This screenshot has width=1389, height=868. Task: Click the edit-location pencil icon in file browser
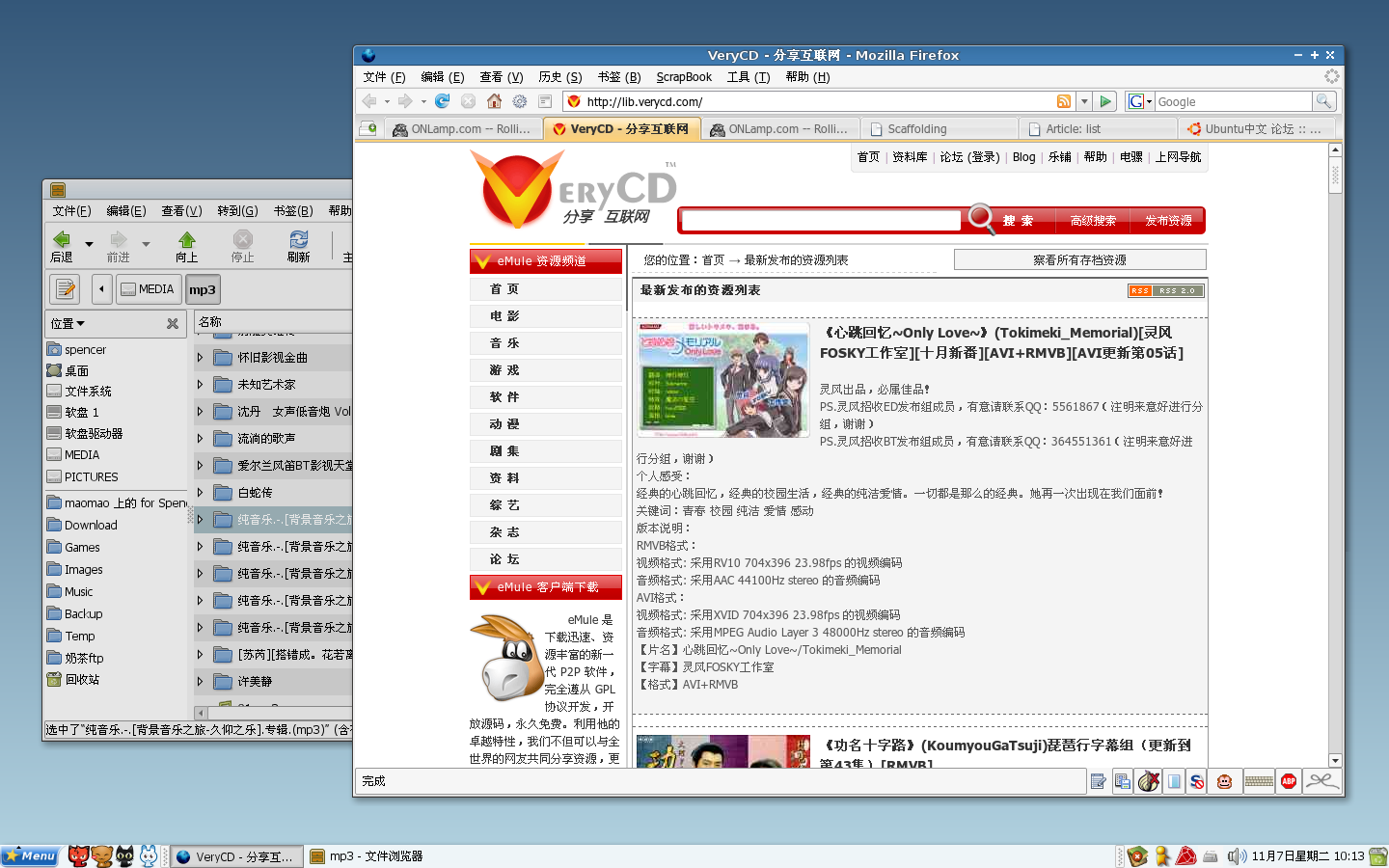[66, 288]
